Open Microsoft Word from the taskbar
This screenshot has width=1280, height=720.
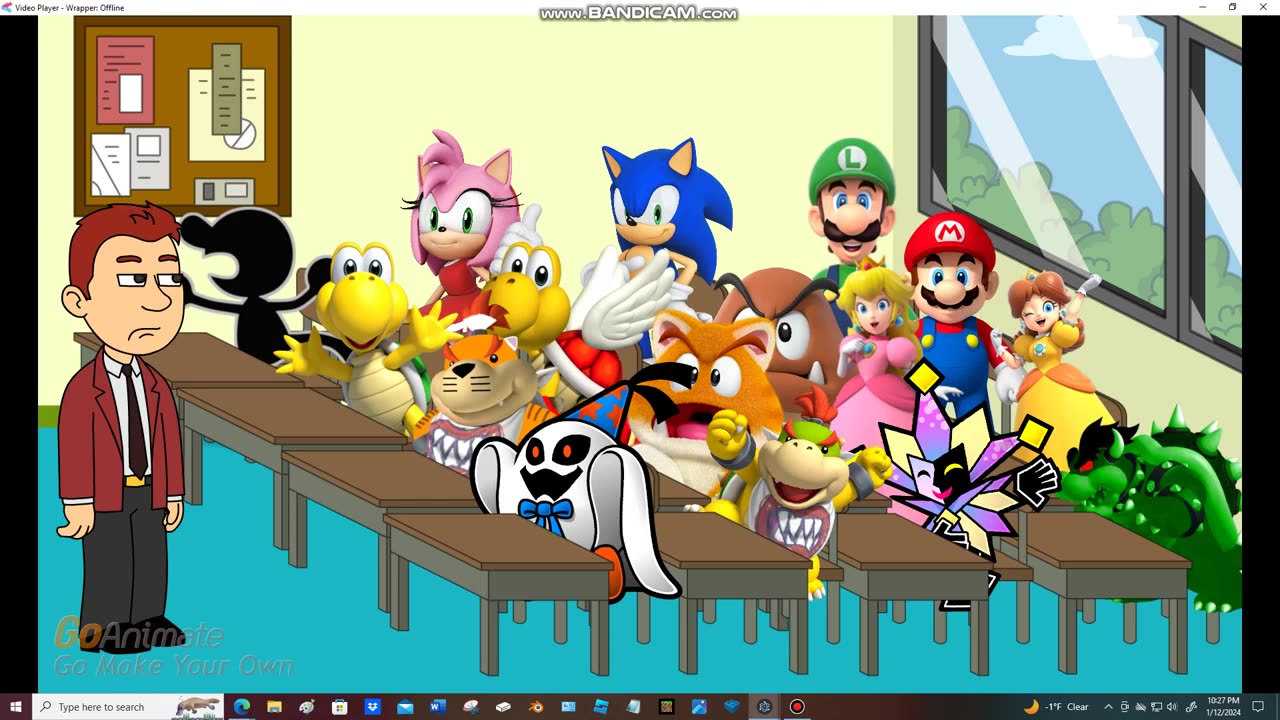coord(437,707)
